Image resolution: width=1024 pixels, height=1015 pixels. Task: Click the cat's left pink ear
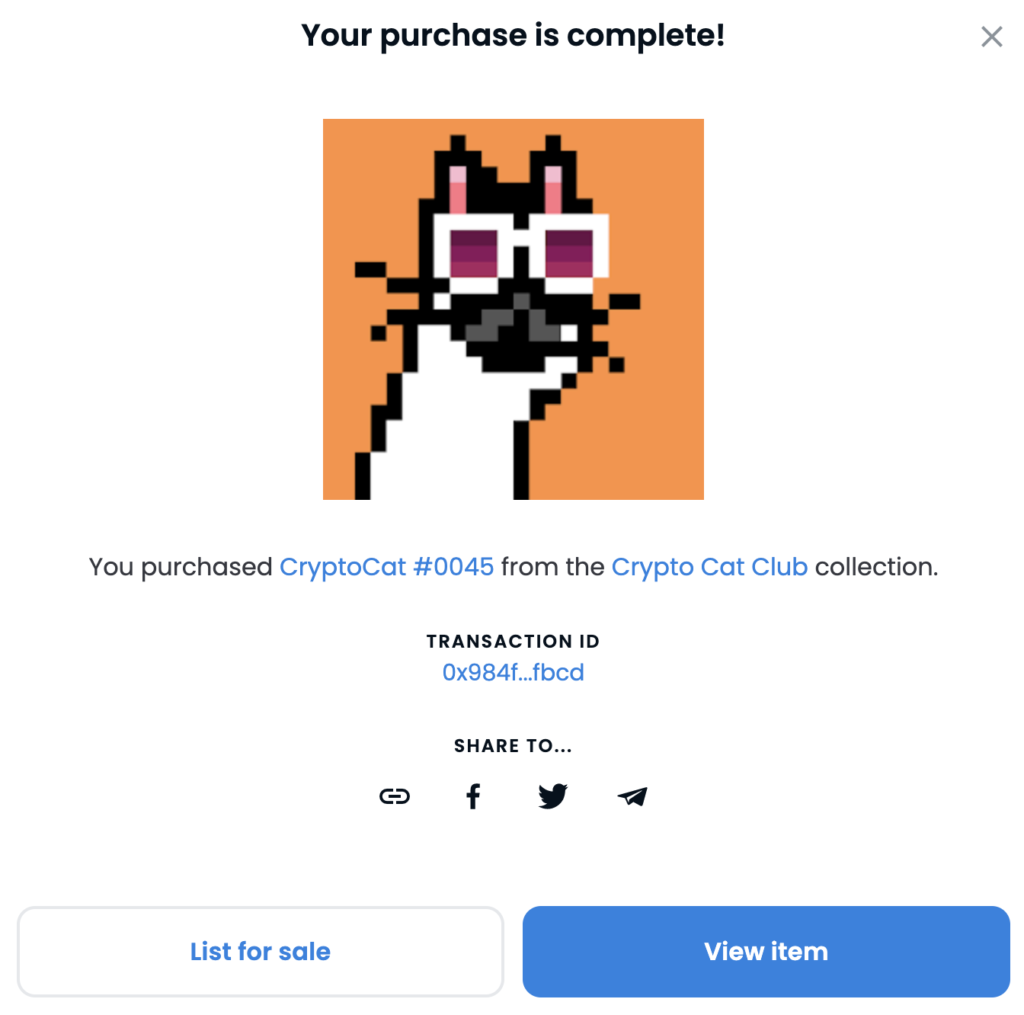point(458,190)
